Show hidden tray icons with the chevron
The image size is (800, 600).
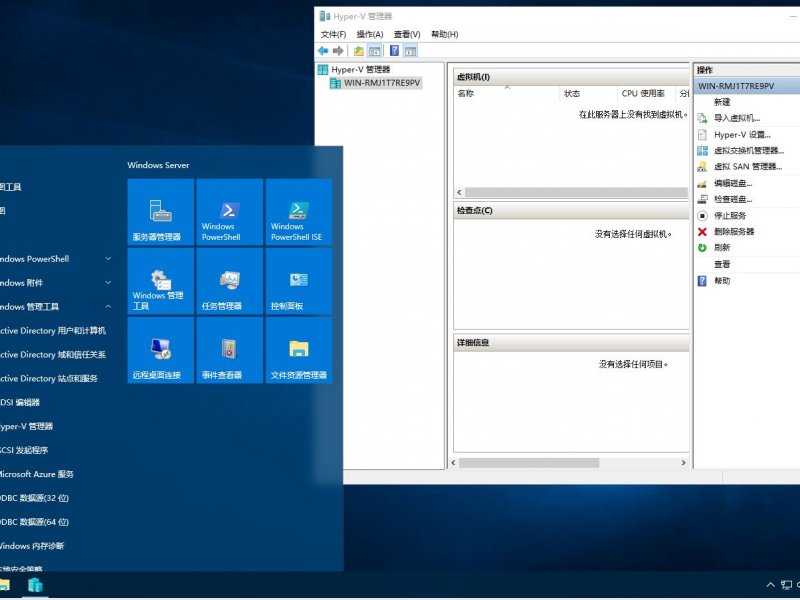(770, 585)
